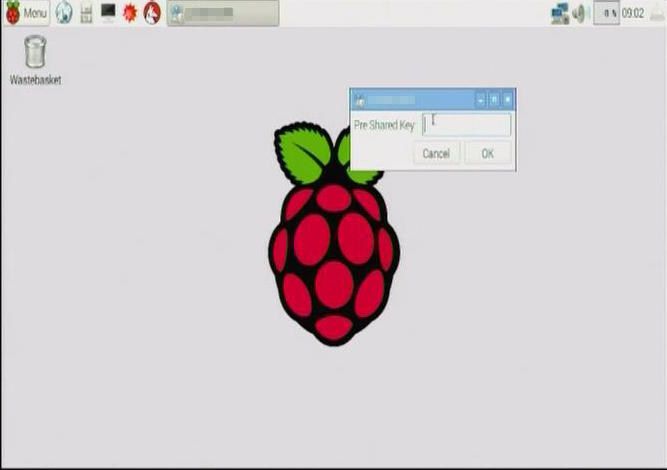Image resolution: width=667 pixels, height=470 pixels.
Task: Open the Raspberry Pi Menu button
Action: pos(26,13)
